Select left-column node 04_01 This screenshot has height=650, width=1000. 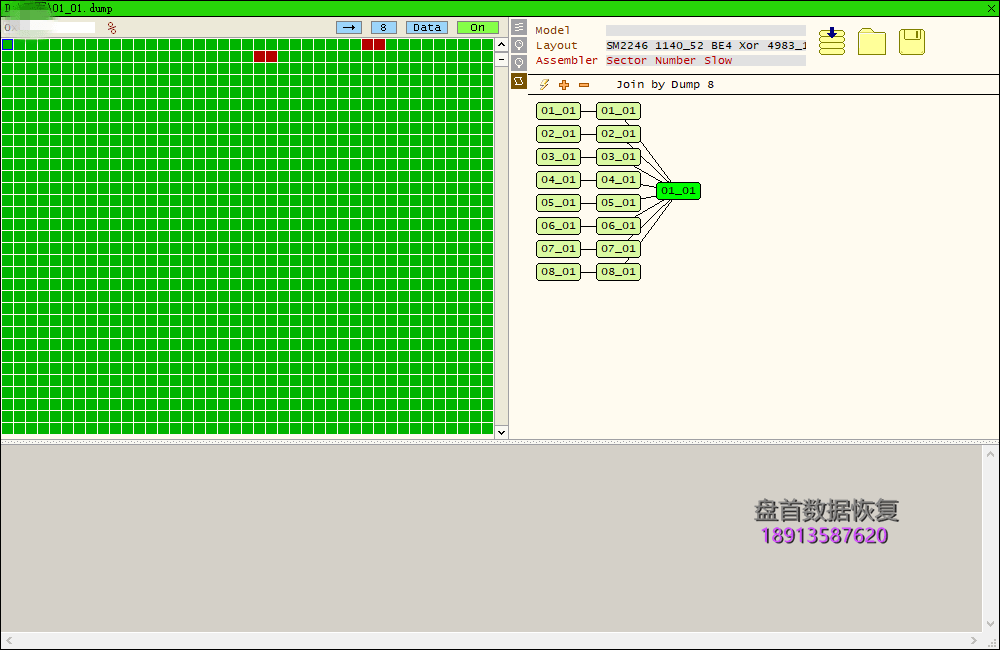point(559,180)
